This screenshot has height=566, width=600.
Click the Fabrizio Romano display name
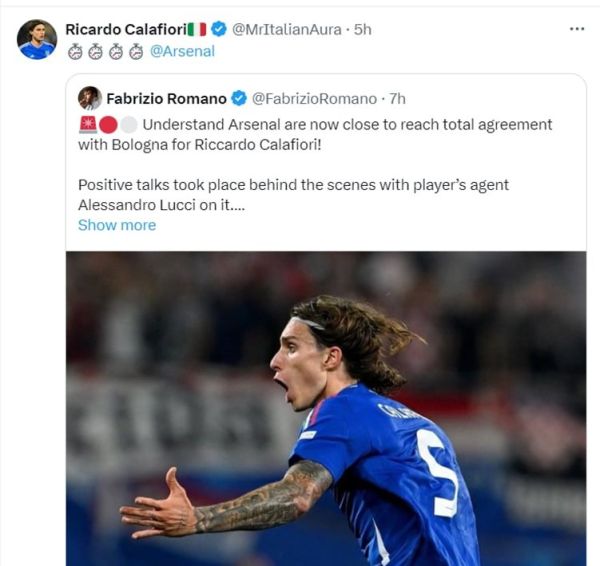166,99
